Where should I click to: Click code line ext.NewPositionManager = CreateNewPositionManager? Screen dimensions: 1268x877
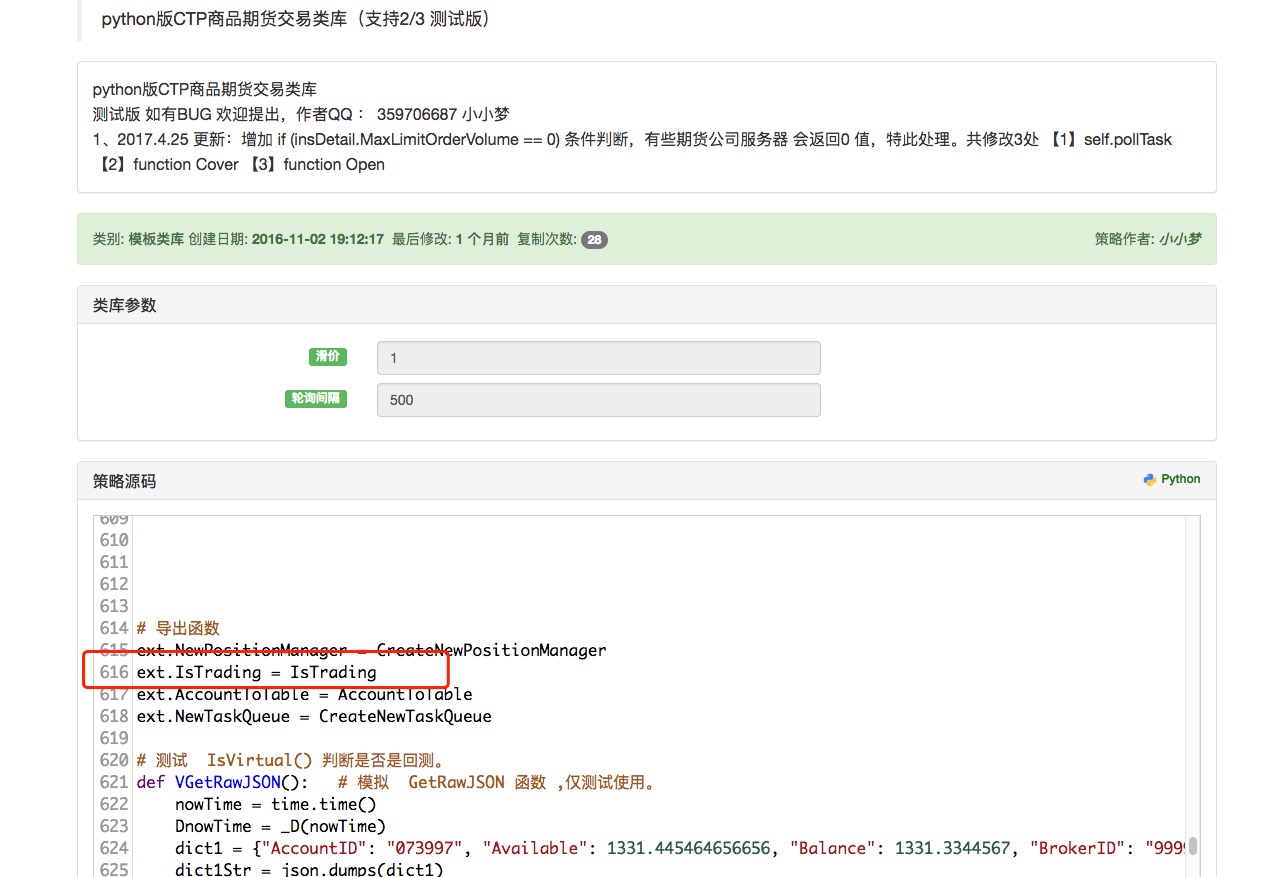pos(371,650)
